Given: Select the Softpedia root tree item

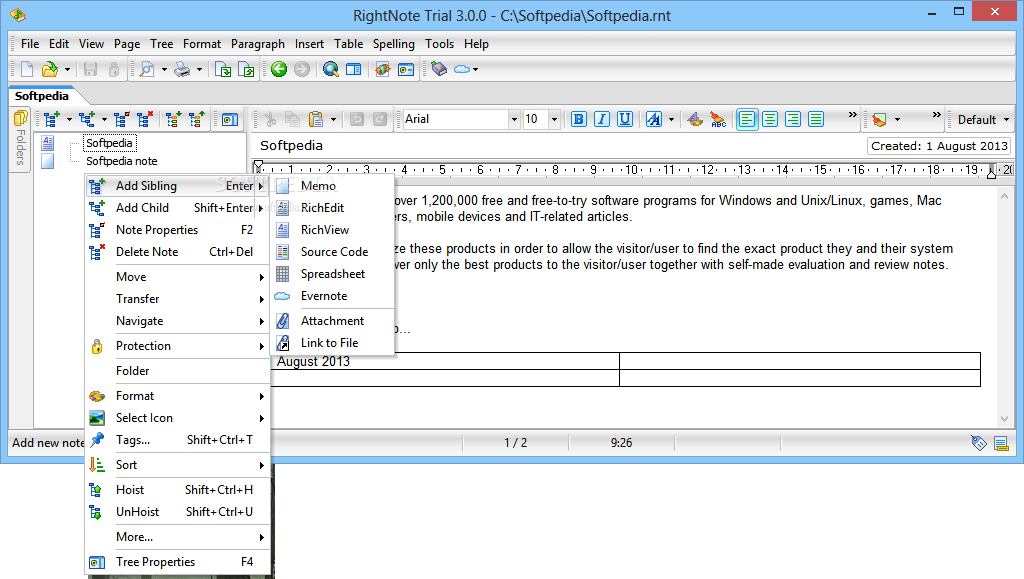Looking at the screenshot, I should (x=109, y=143).
